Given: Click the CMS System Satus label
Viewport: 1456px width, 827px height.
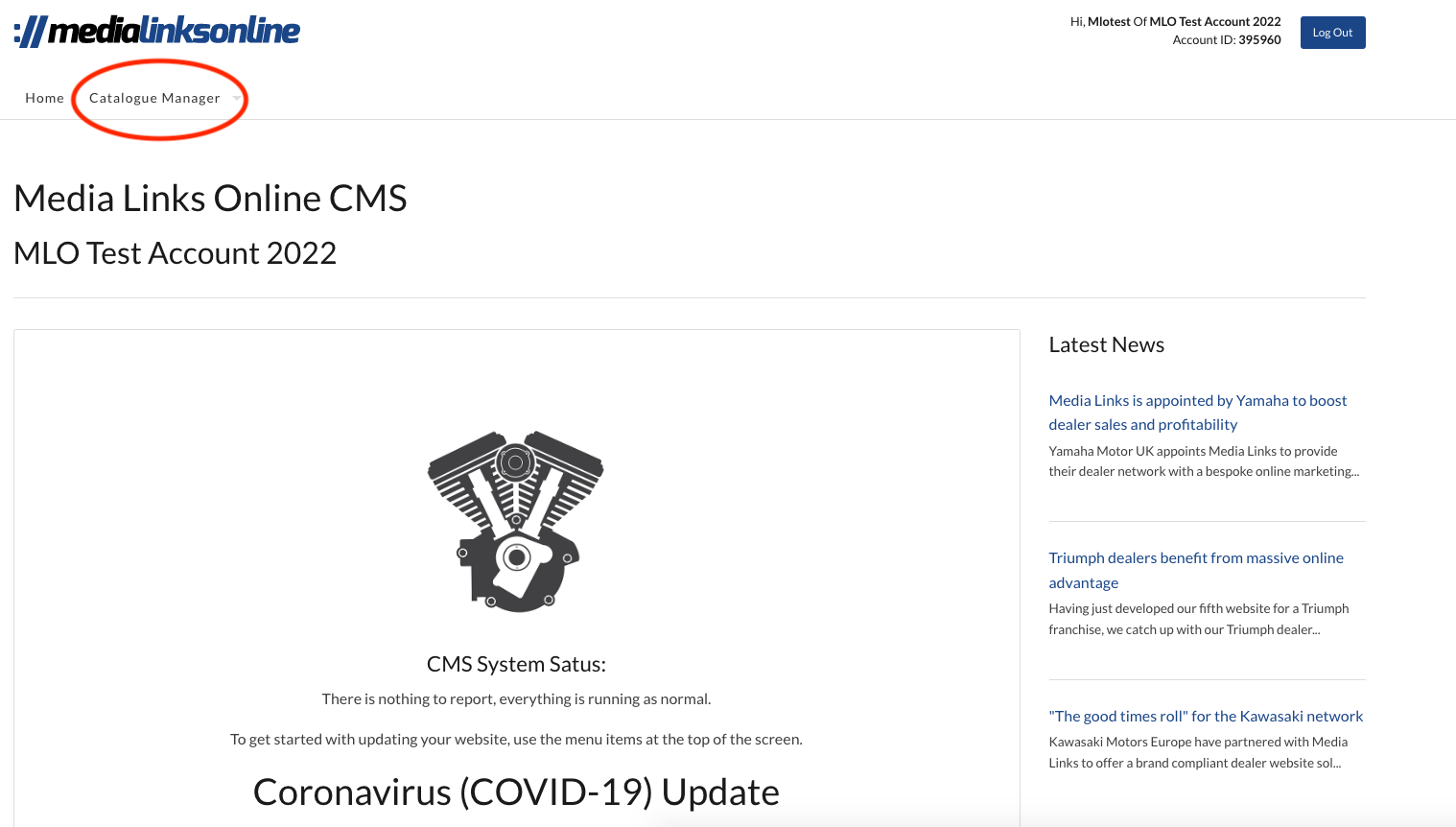Looking at the screenshot, I should click(x=516, y=663).
